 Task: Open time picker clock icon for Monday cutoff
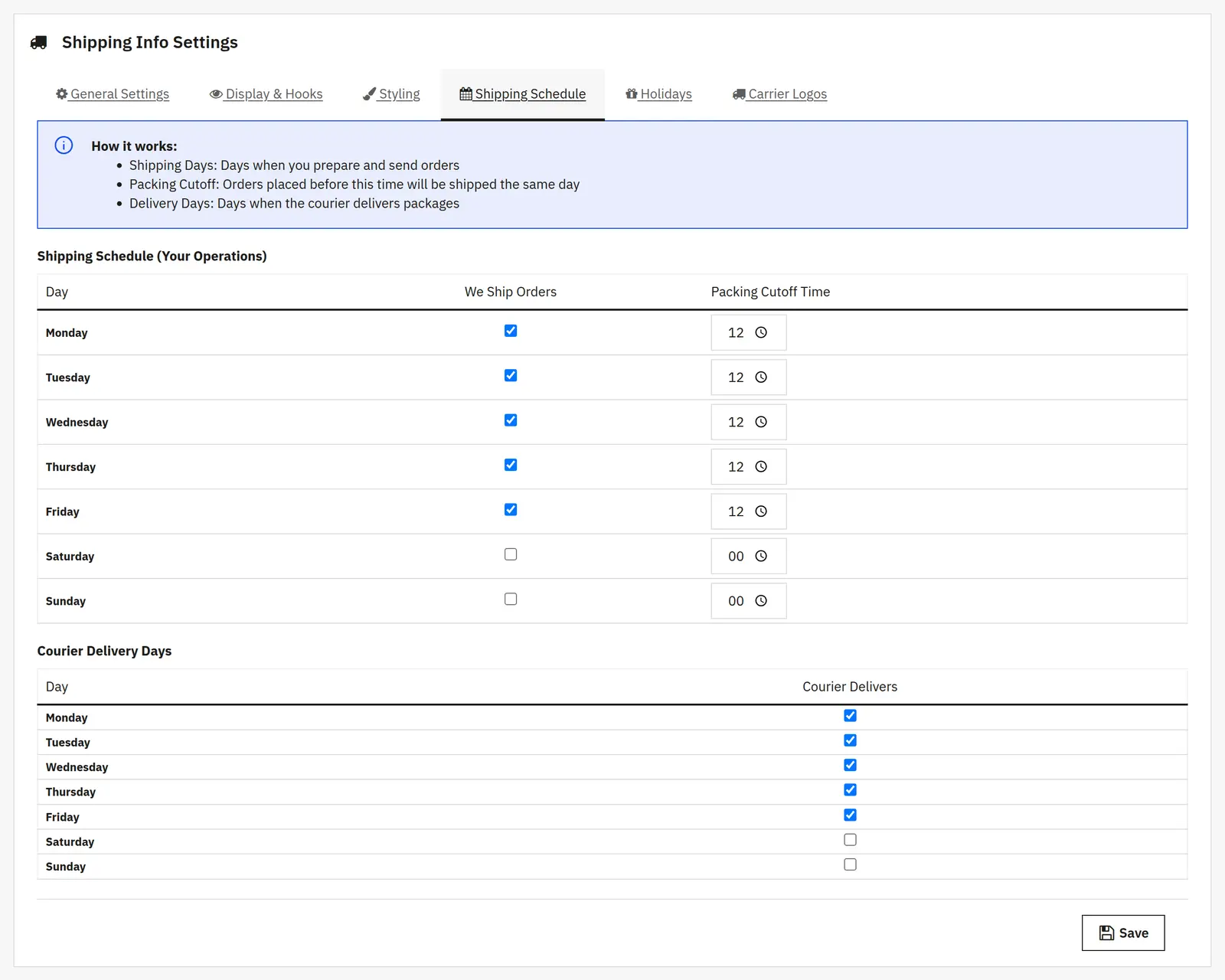click(x=761, y=332)
